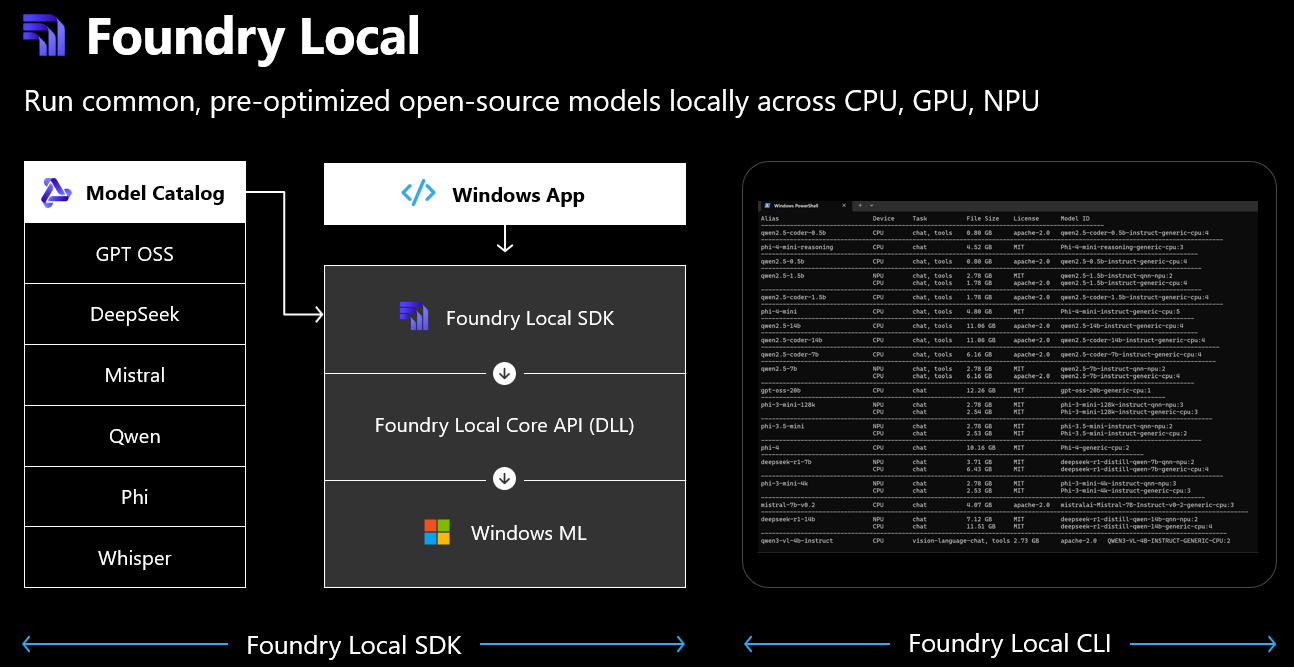The image size is (1294, 667).
Task: Click the Foundry Local CLI caption at the bottom
Action: tap(1010, 643)
